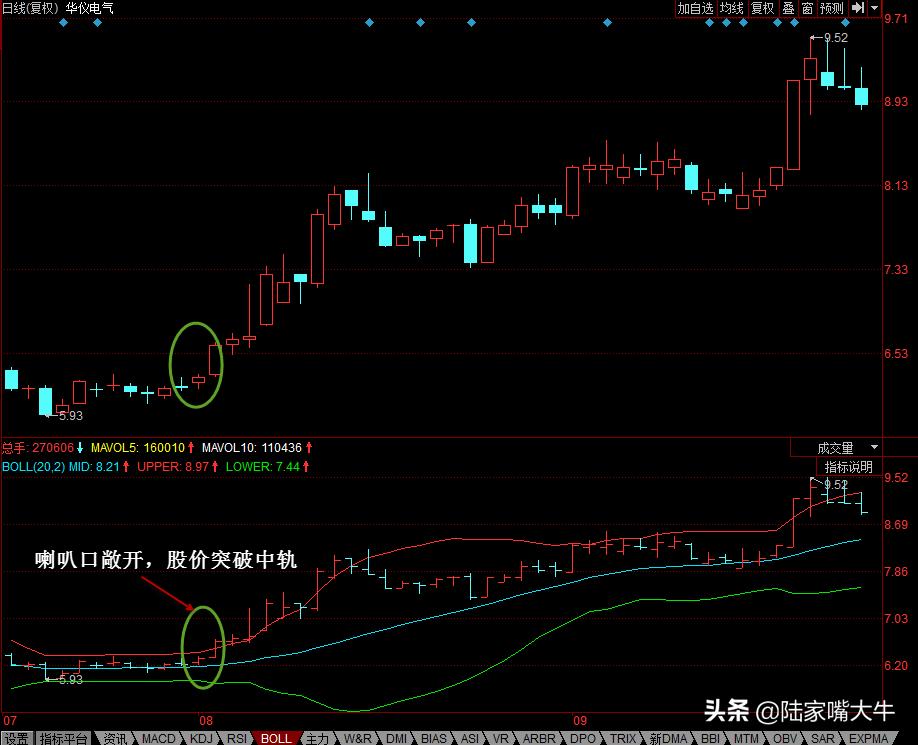918x745 pixels.
Task: Select the ASI indicator tab
Action: (x=470, y=738)
